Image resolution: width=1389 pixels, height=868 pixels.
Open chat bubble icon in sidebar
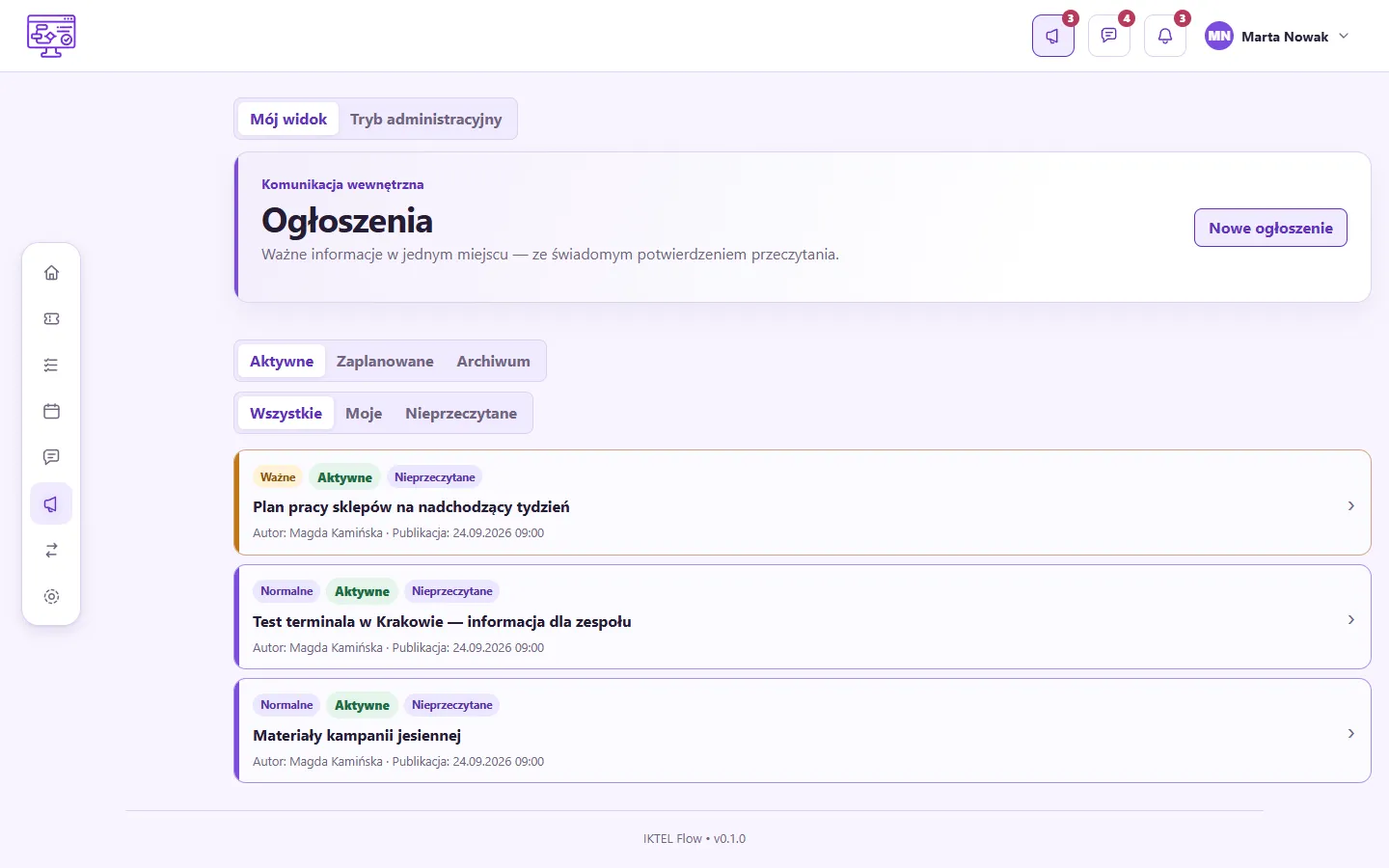(x=51, y=457)
